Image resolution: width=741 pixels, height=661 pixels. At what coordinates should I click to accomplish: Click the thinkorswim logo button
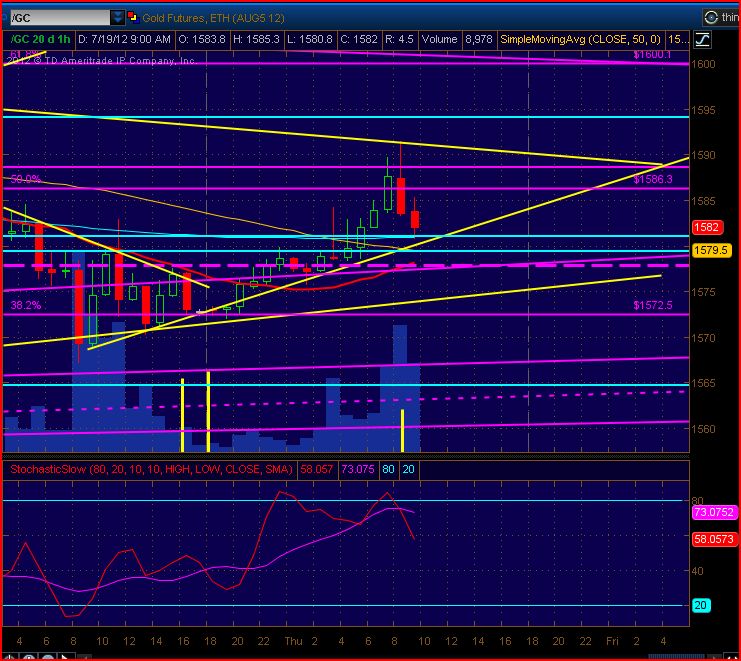722,17
